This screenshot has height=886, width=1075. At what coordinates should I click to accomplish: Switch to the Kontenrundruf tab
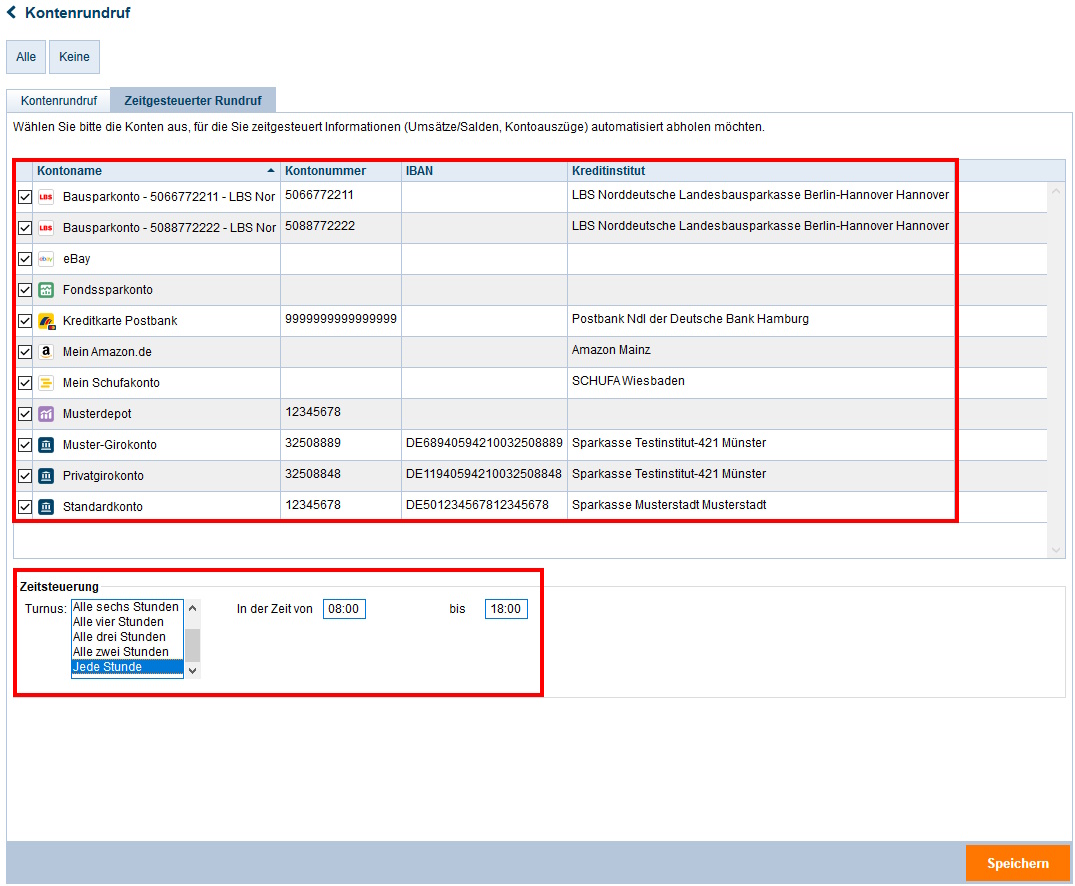pos(59,101)
